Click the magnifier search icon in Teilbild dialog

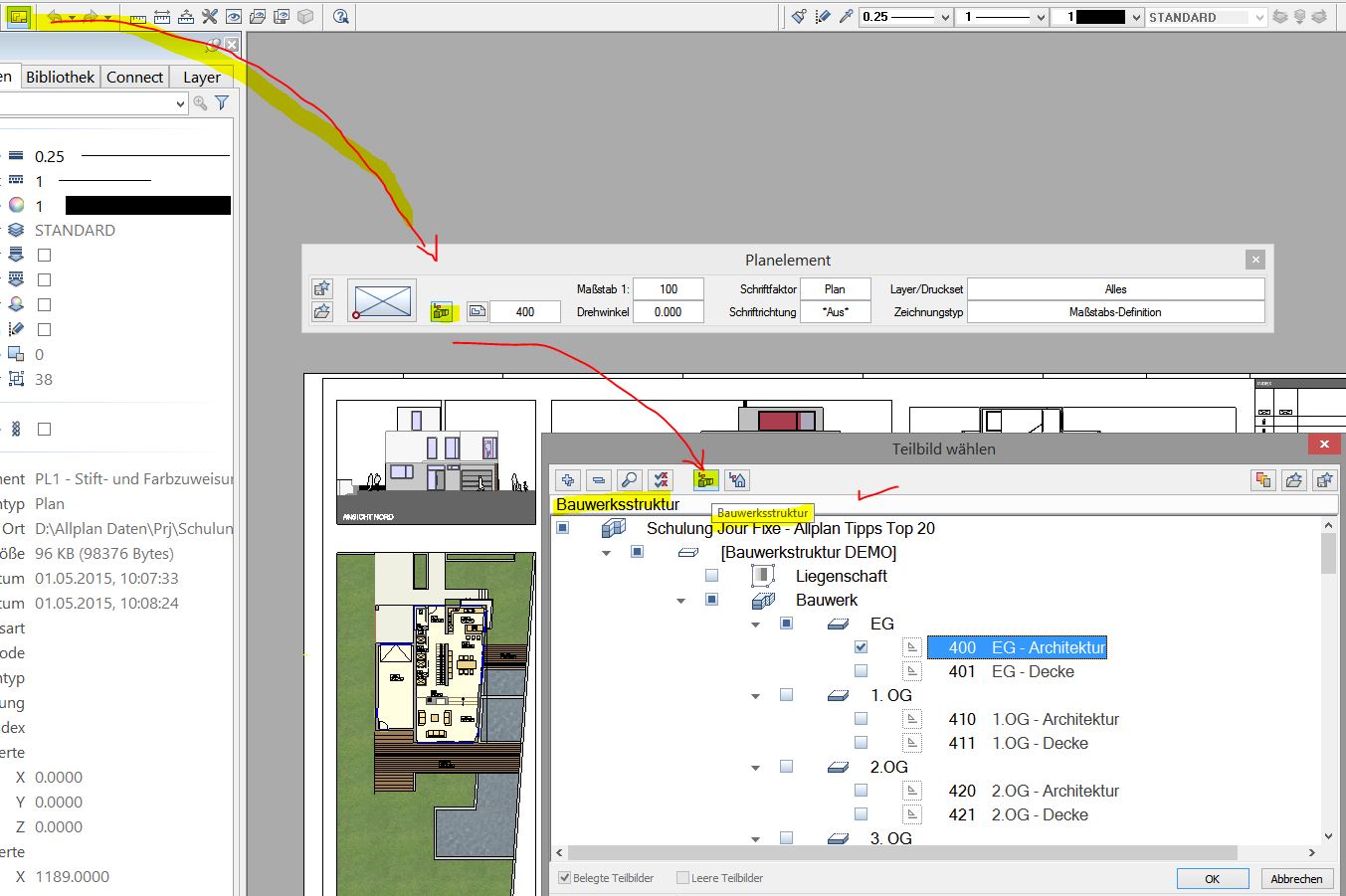629,480
